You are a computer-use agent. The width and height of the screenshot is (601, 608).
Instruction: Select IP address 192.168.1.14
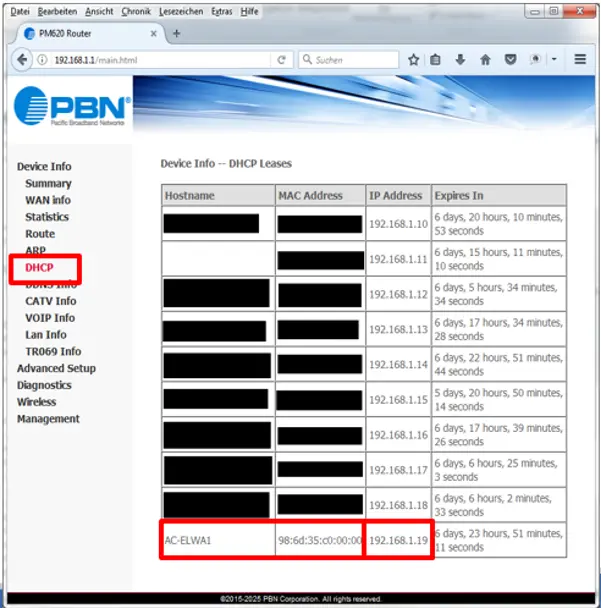pyautogui.click(x=398, y=364)
